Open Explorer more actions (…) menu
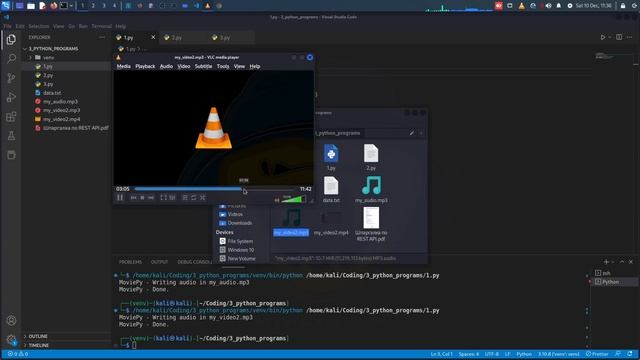The height and width of the screenshot is (360, 640). tap(102, 37)
